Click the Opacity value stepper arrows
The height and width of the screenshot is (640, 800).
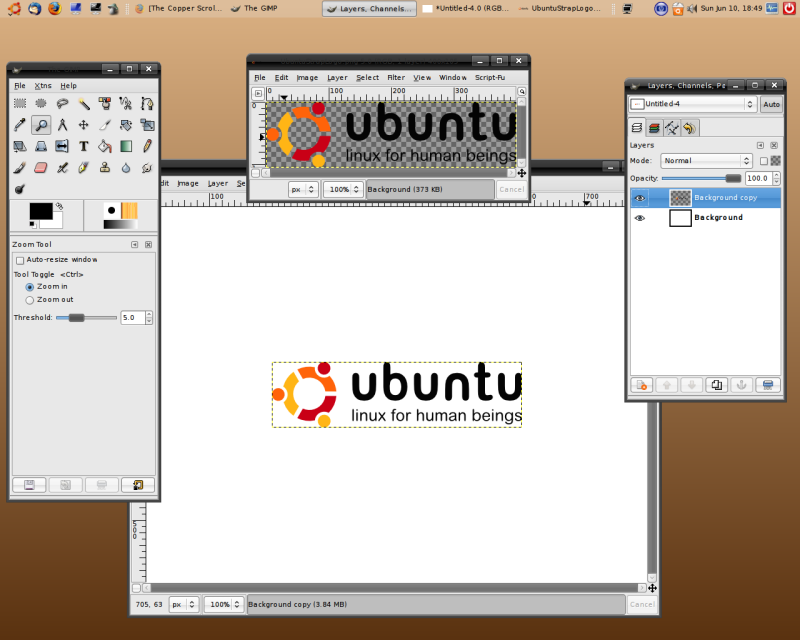777,178
